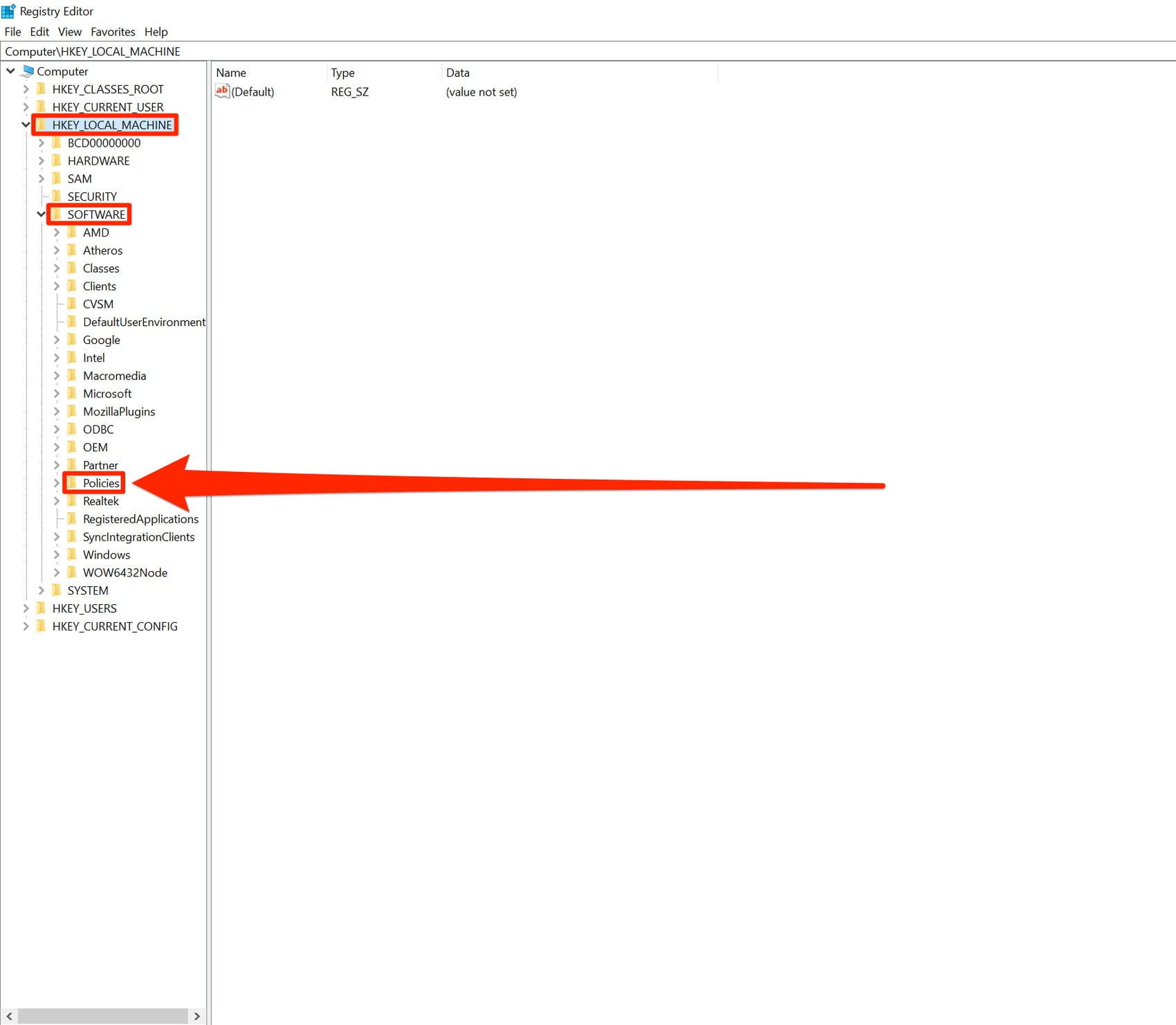Click the HKEY_CLASSES_ROOT folder icon

[42, 89]
